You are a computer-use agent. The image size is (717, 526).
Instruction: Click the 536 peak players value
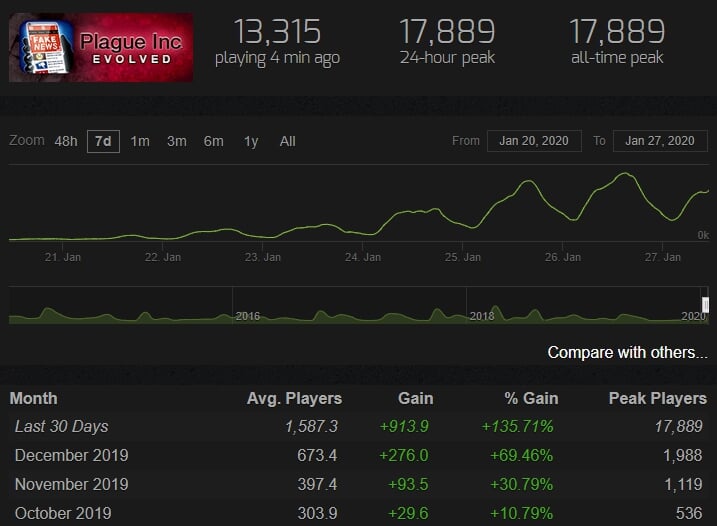click(x=689, y=513)
